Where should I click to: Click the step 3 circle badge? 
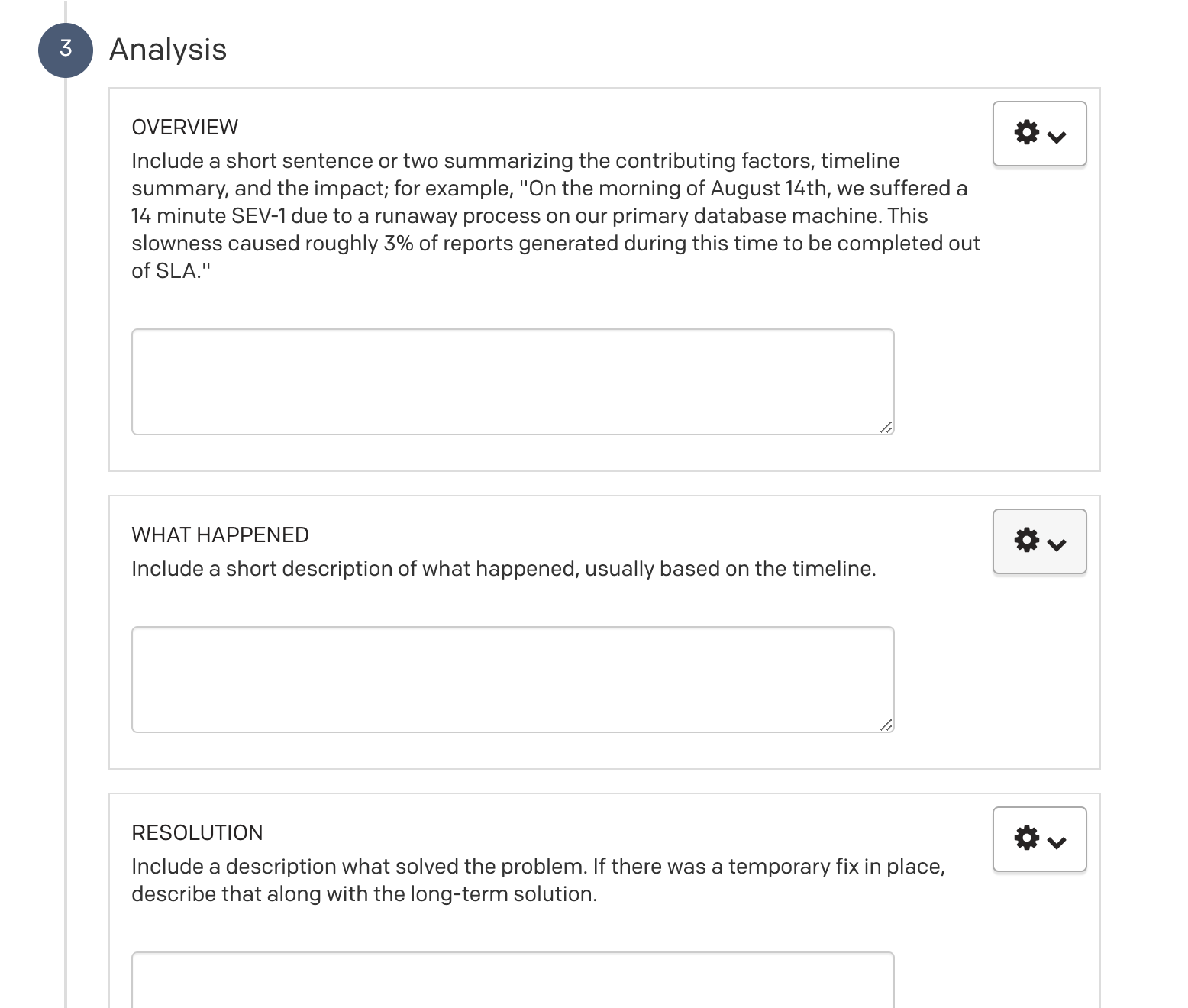pos(66,50)
